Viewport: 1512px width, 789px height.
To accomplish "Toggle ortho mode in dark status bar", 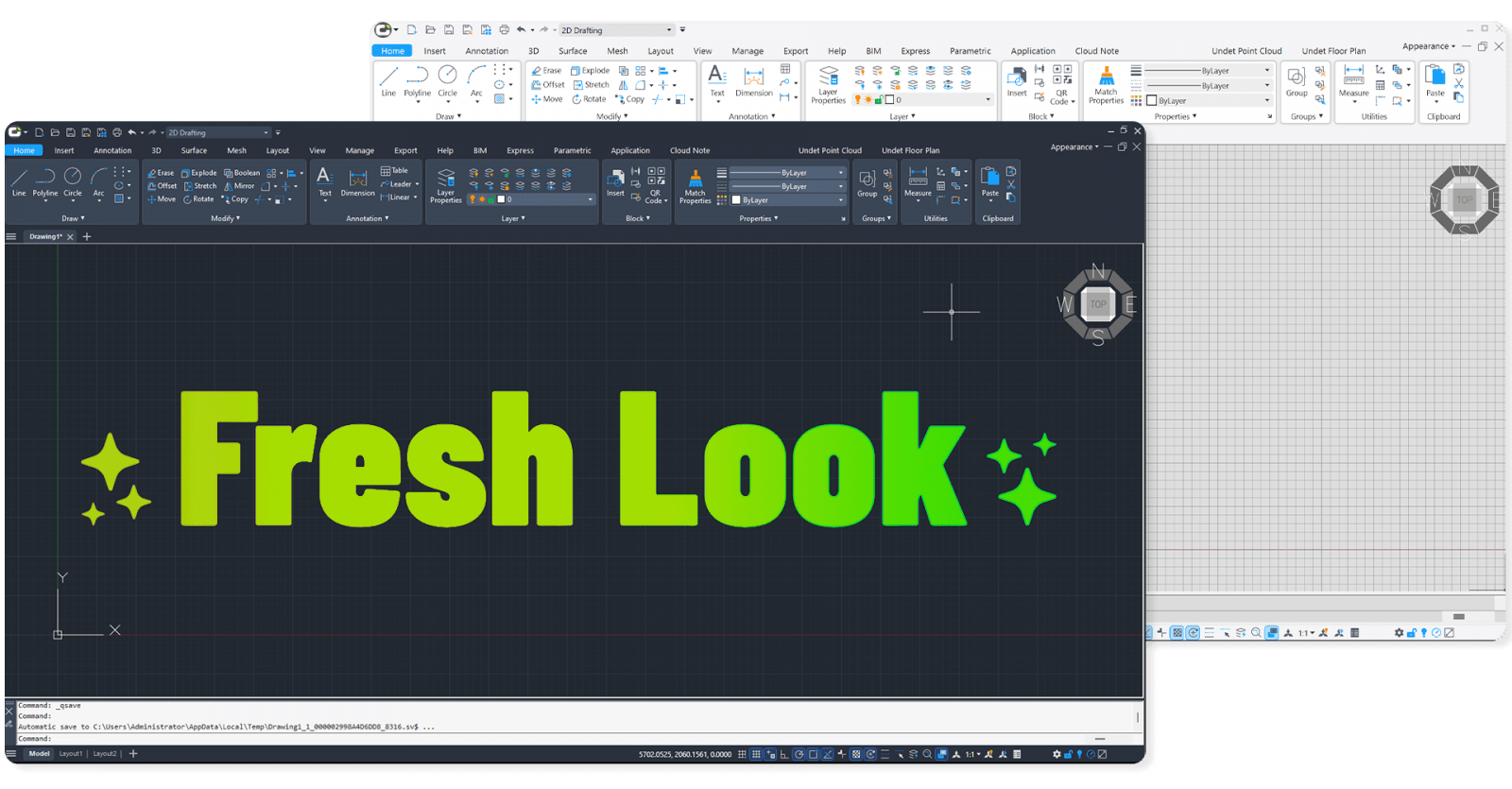I will pyautogui.click(x=784, y=754).
